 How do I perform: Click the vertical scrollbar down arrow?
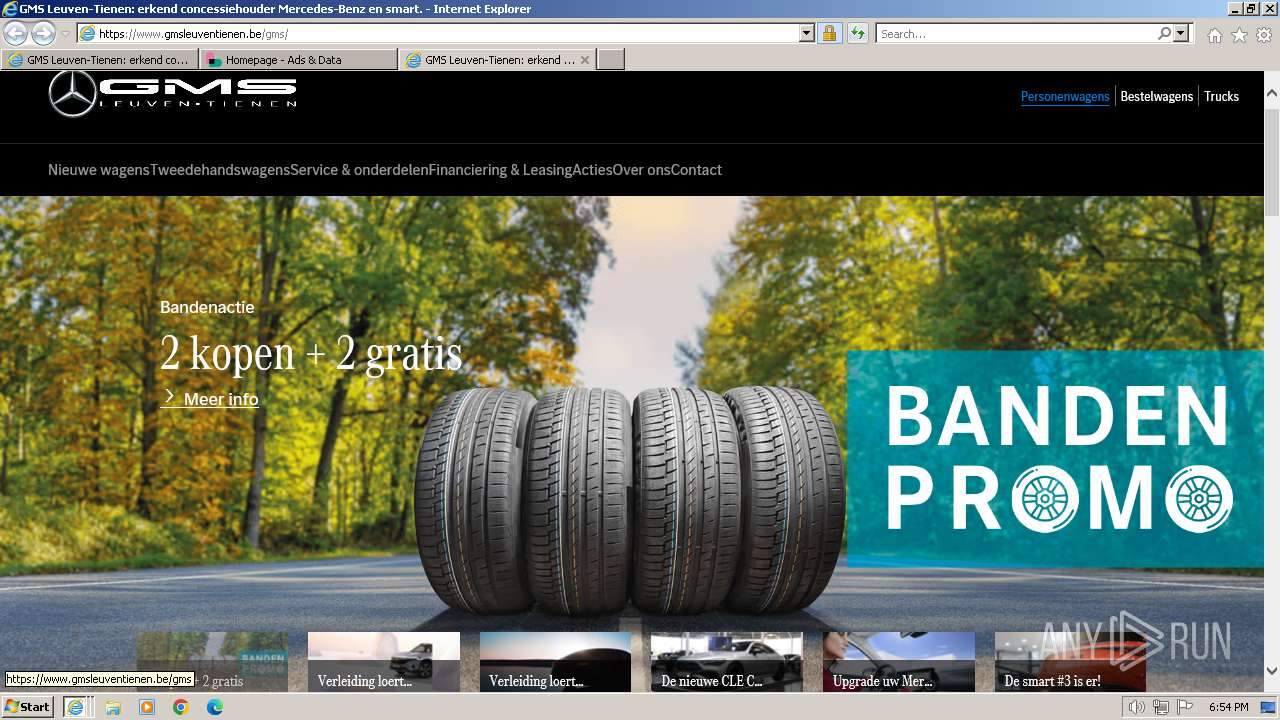click(1272, 670)
